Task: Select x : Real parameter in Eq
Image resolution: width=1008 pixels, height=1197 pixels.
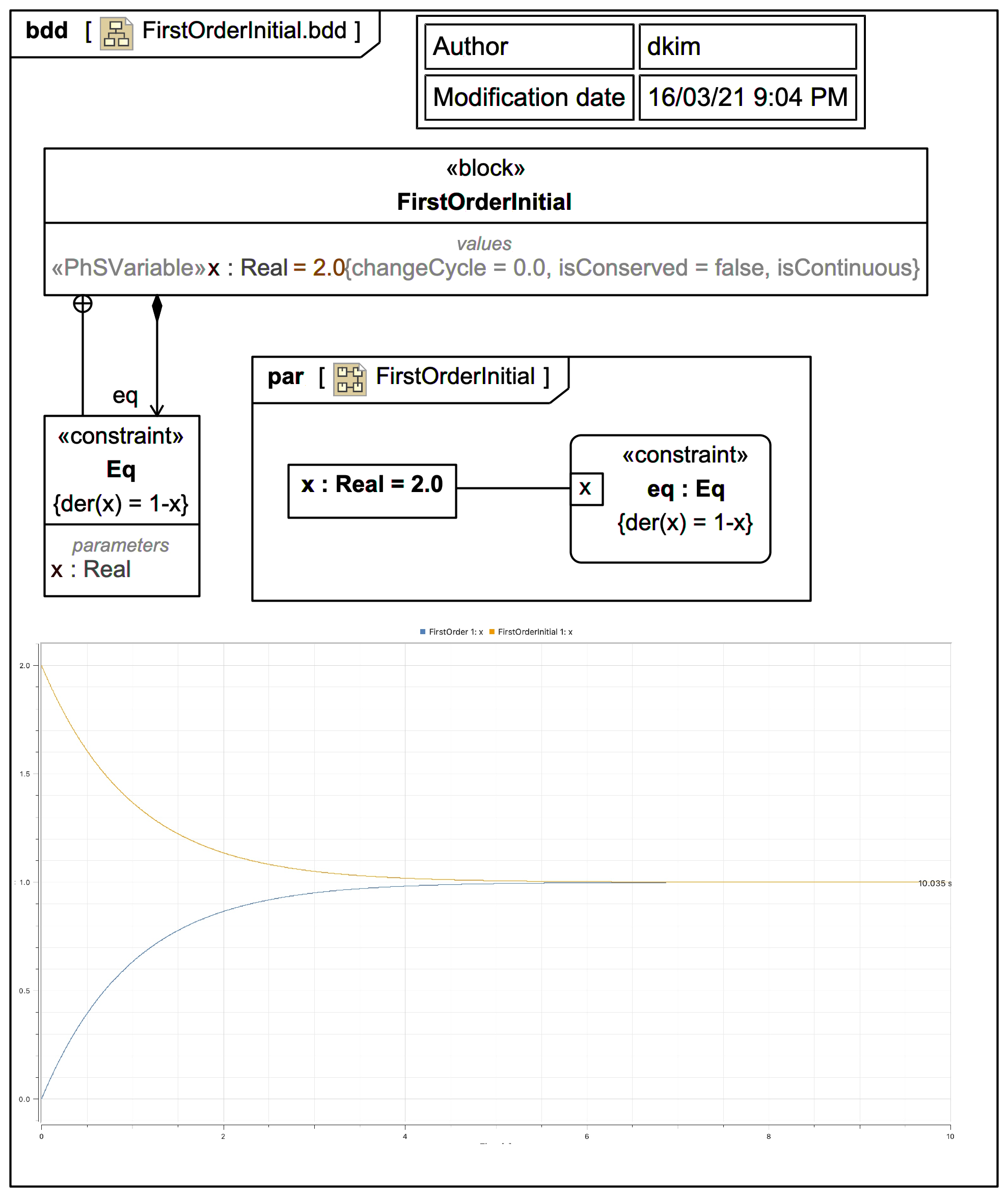Action: [x=91, y=569]
